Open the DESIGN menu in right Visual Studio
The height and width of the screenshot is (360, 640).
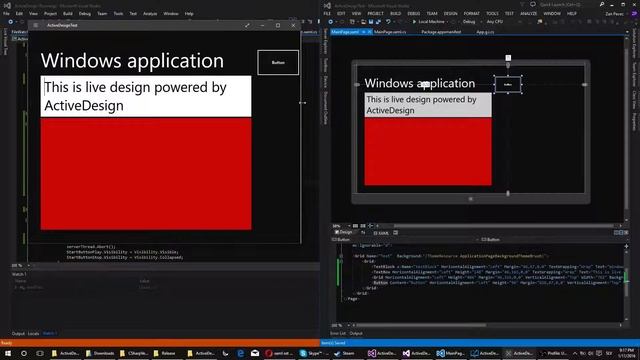pos(451,13)
